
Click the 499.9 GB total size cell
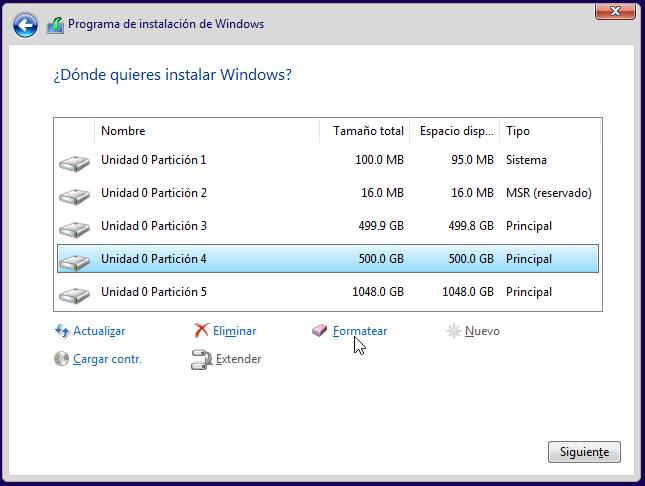[x=381, y=226]
